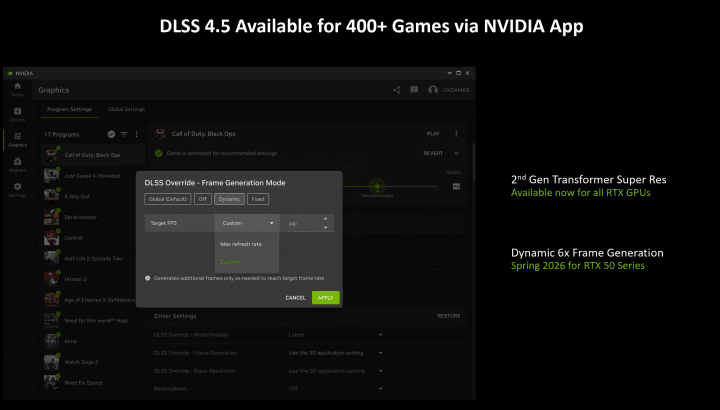Open the notifications feedback icon

tap(414, 90)
